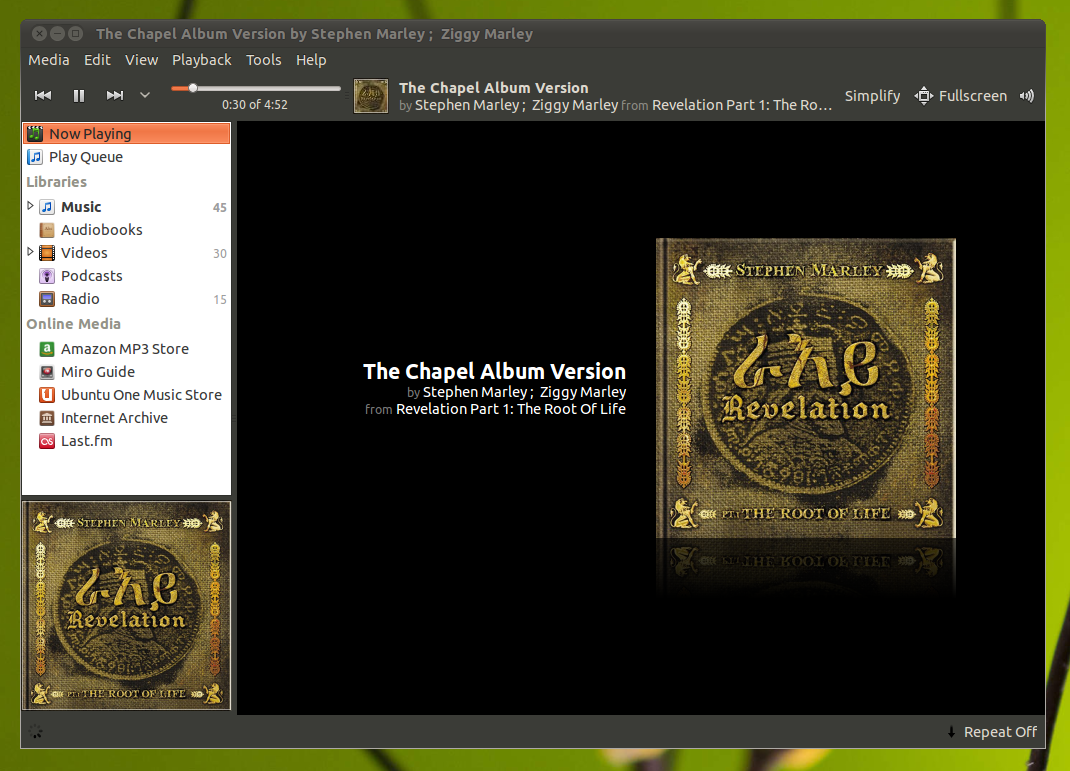
Task: Open Last.fm label
Action: (x=87, y=441)
